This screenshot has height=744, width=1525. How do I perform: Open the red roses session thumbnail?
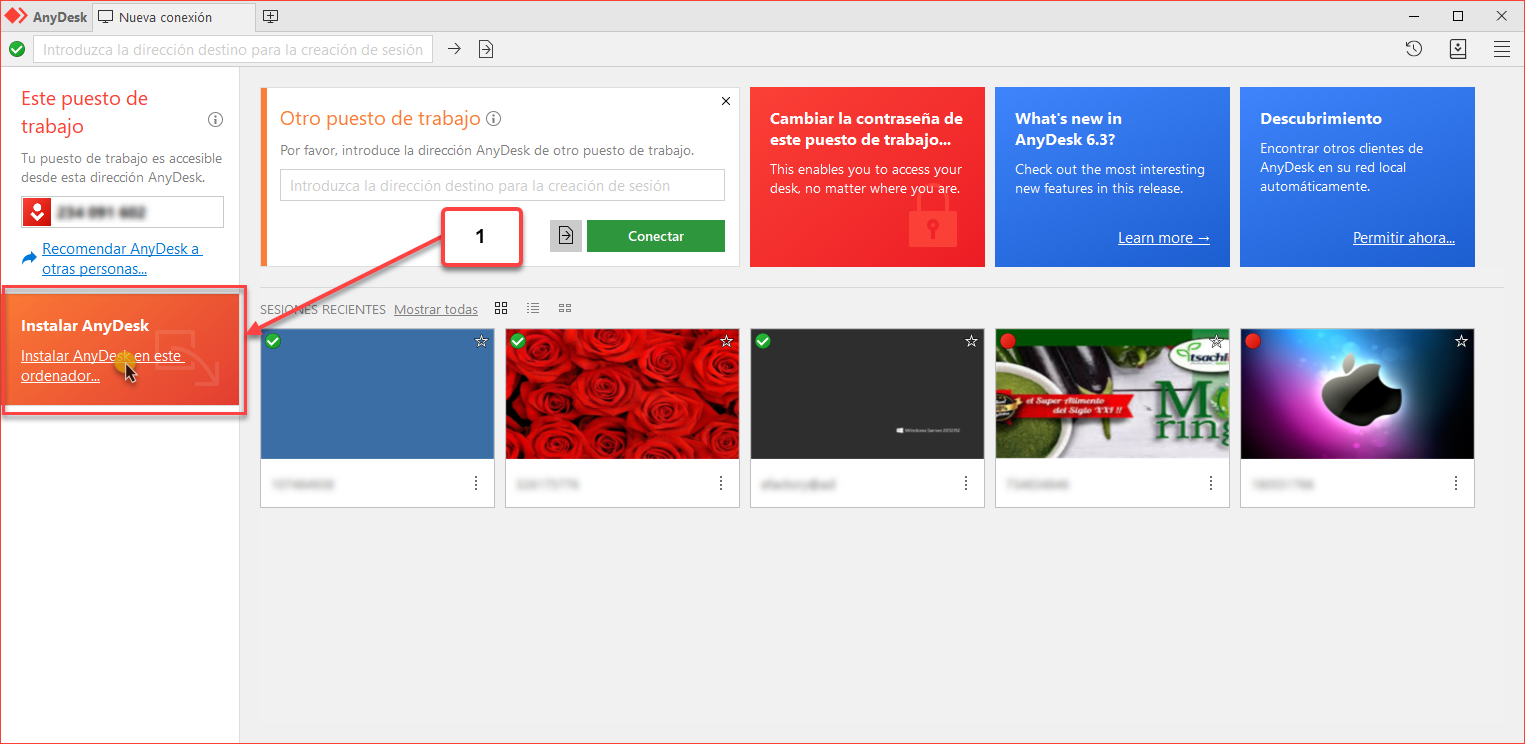pos(623,394)
